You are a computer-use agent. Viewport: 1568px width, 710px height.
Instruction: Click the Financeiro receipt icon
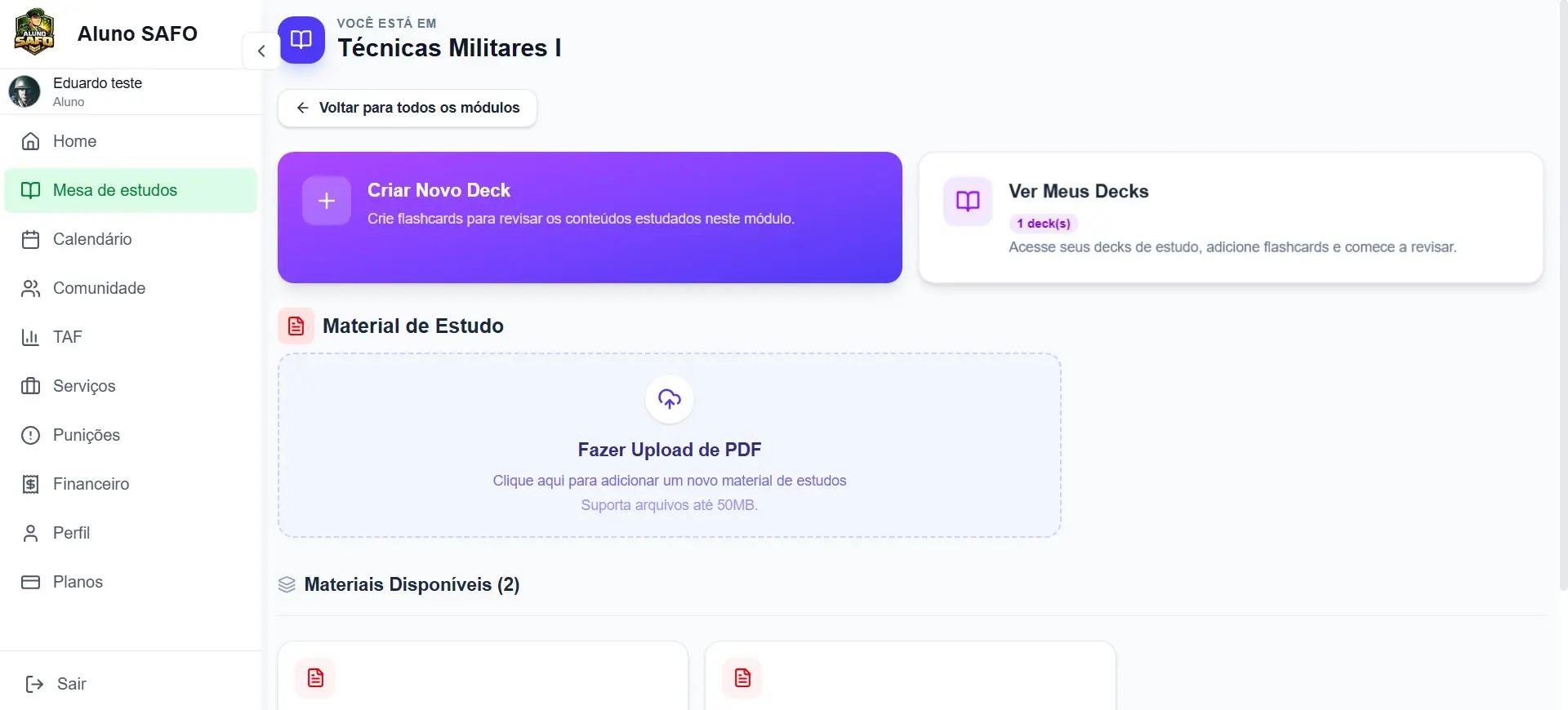30,484
